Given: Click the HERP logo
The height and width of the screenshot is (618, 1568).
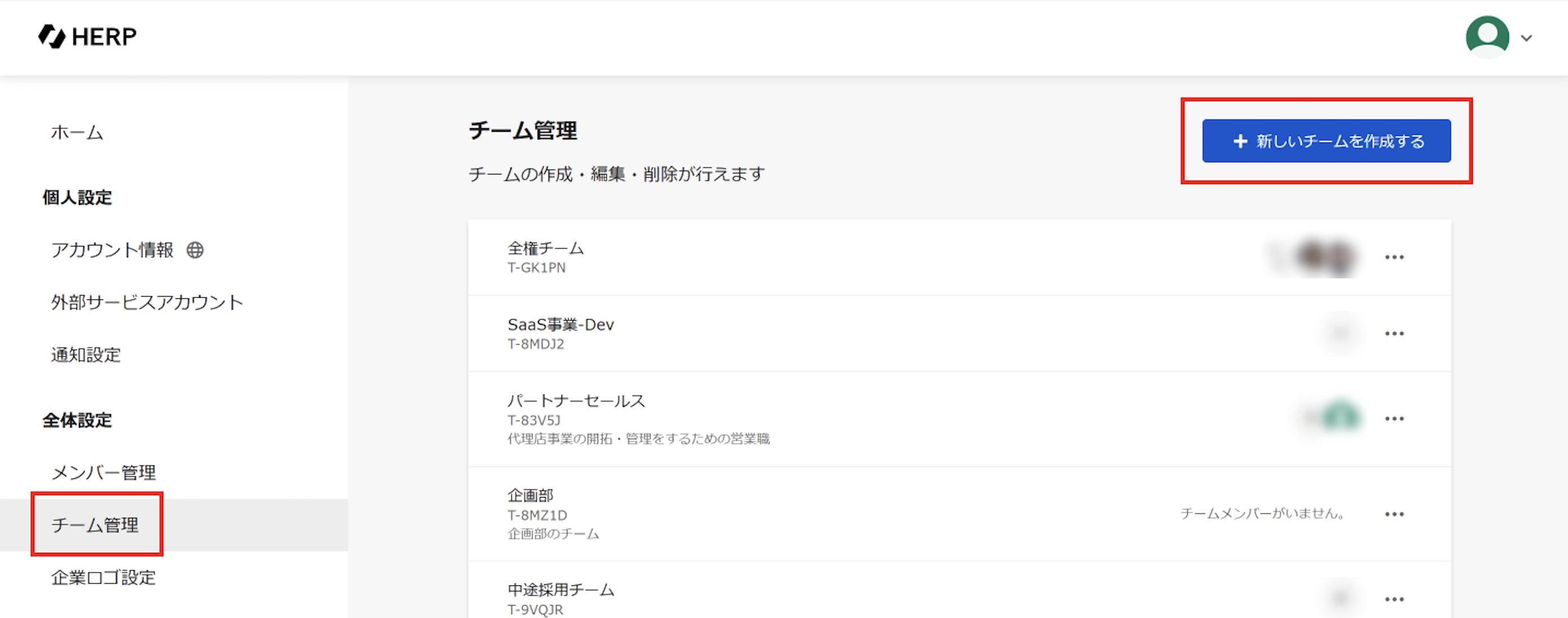Looking at the screenshot, I should [x=87, y=37].
